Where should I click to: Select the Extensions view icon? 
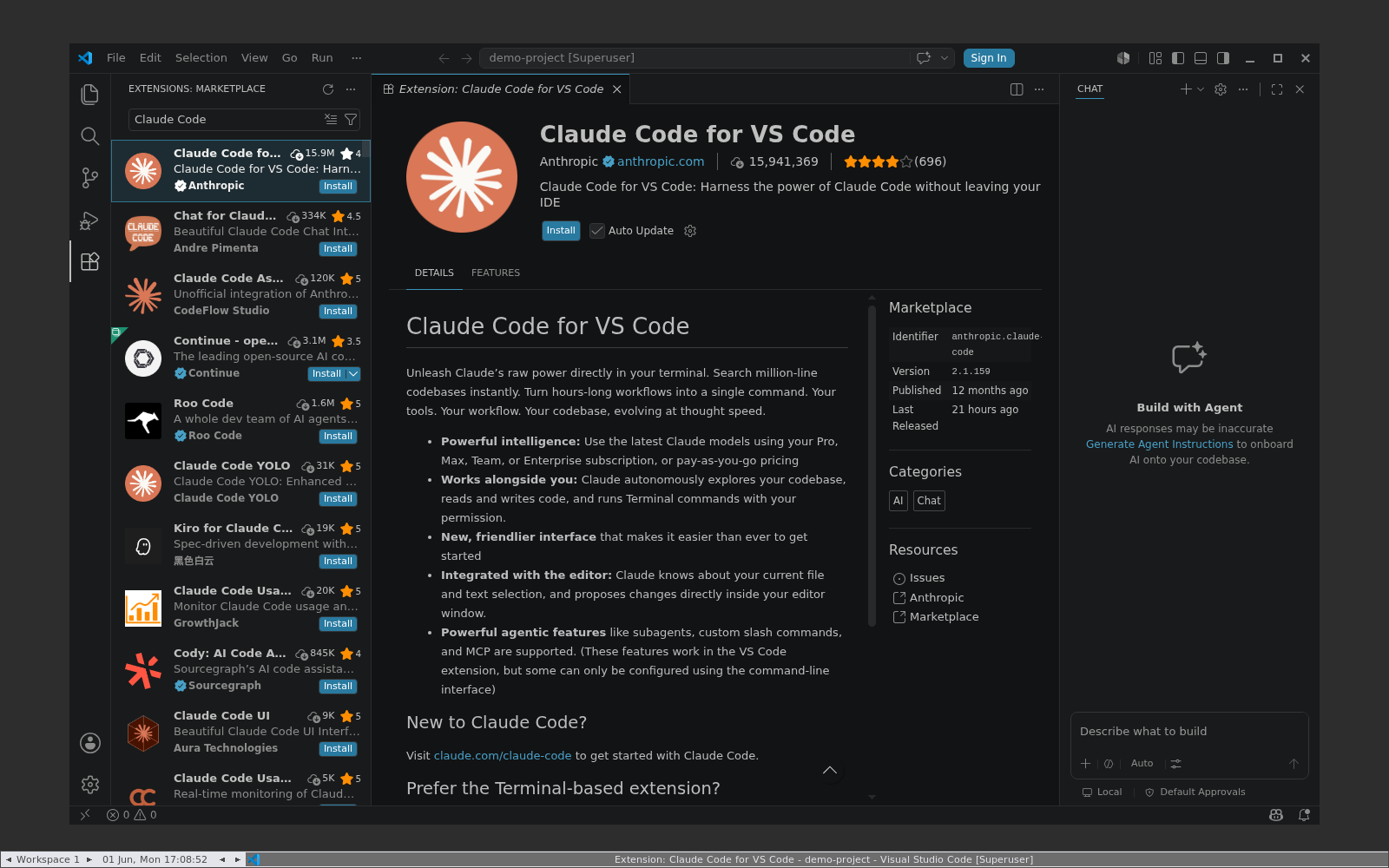coord(89,261)
